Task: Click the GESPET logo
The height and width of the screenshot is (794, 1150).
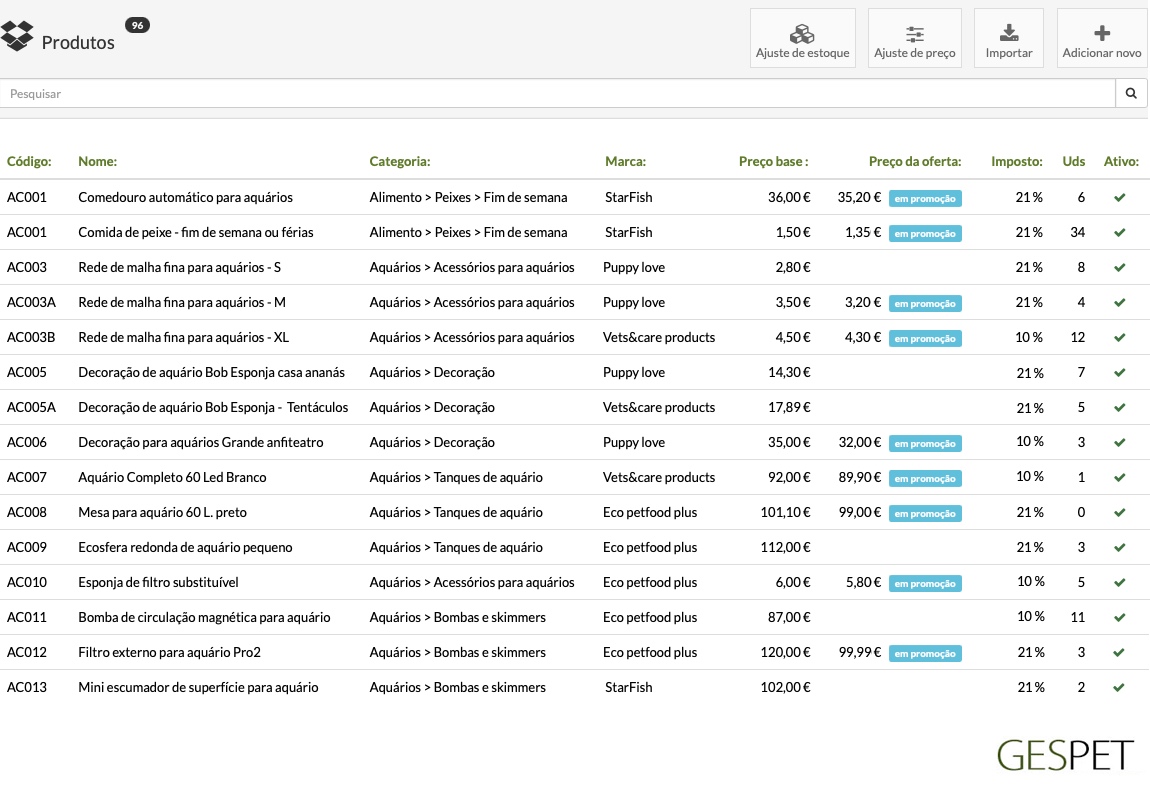Action: point(1065,754)
